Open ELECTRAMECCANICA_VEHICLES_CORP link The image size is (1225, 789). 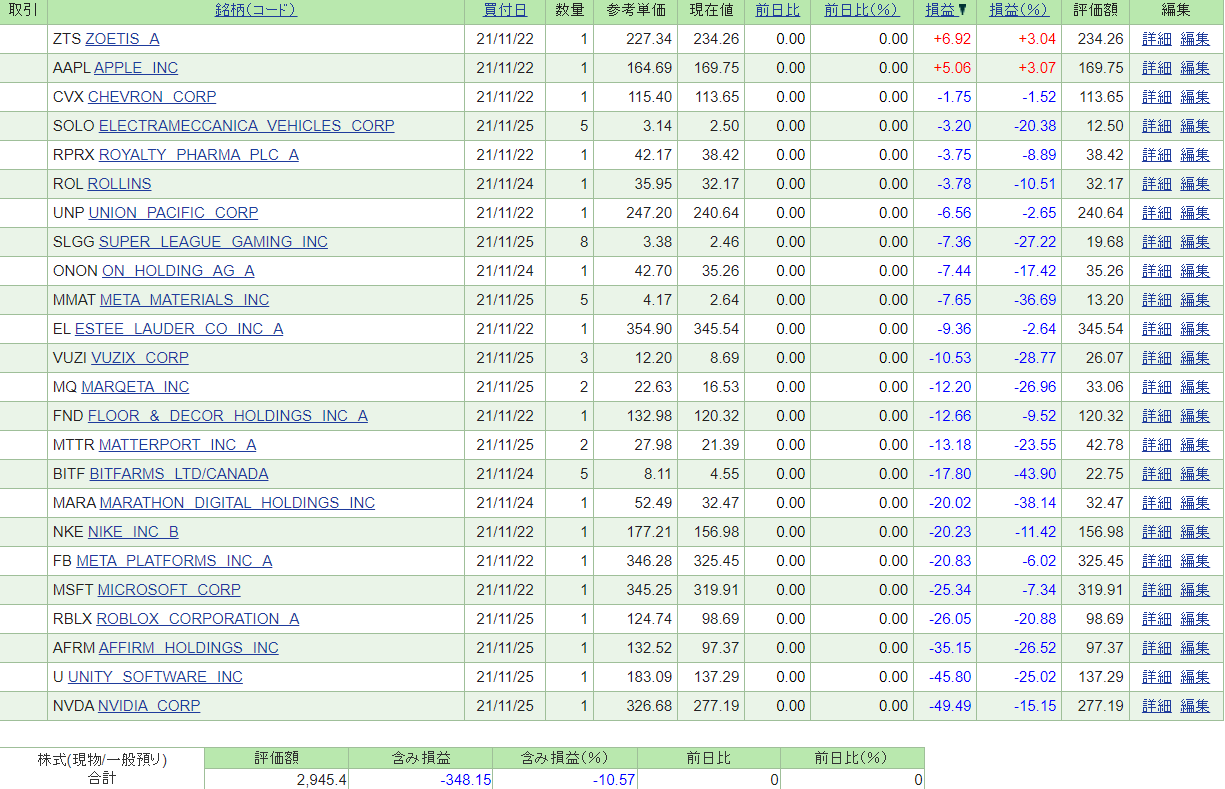[246, 126]
